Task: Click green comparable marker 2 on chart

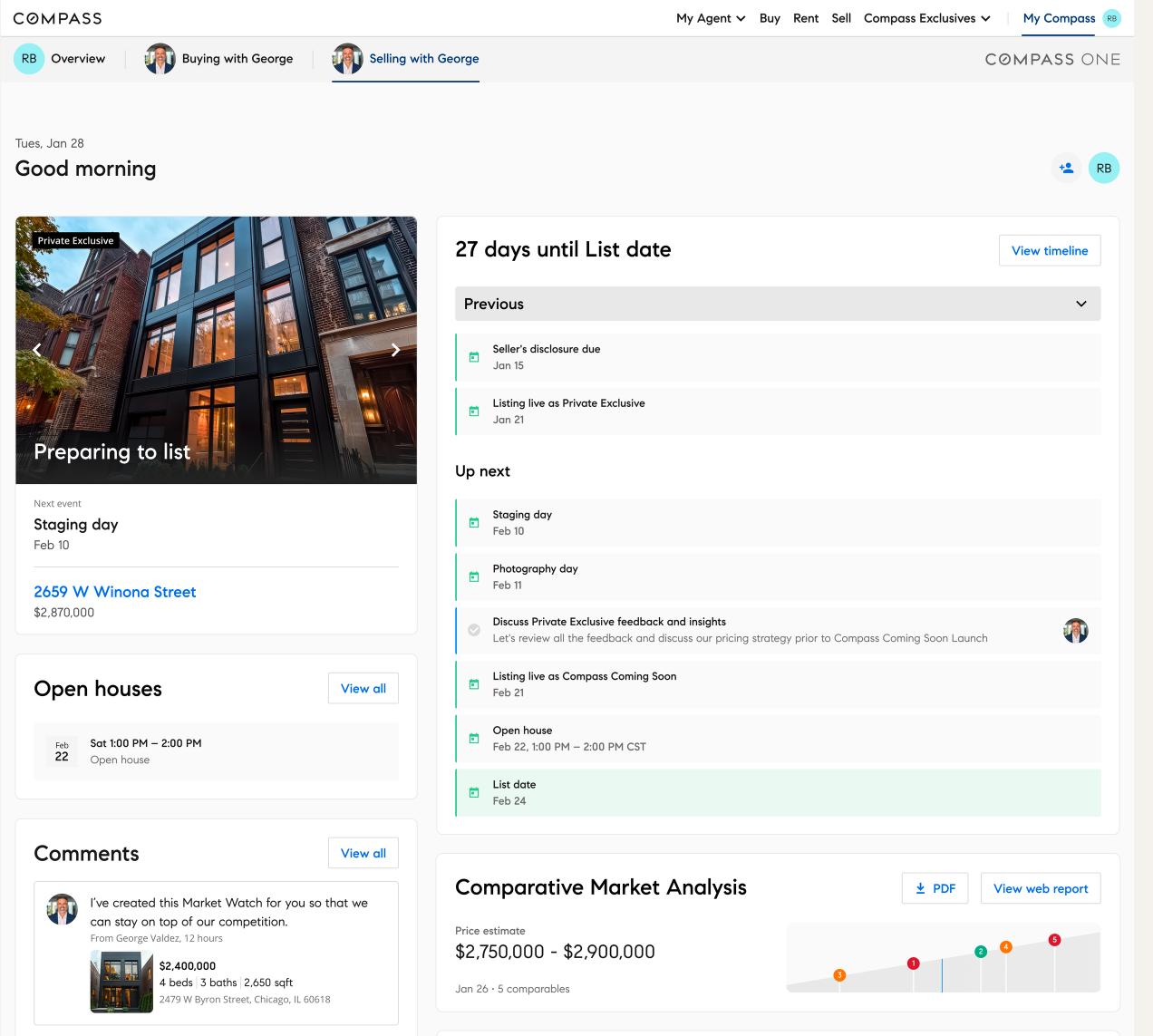Action: click(x=980, y=952)
